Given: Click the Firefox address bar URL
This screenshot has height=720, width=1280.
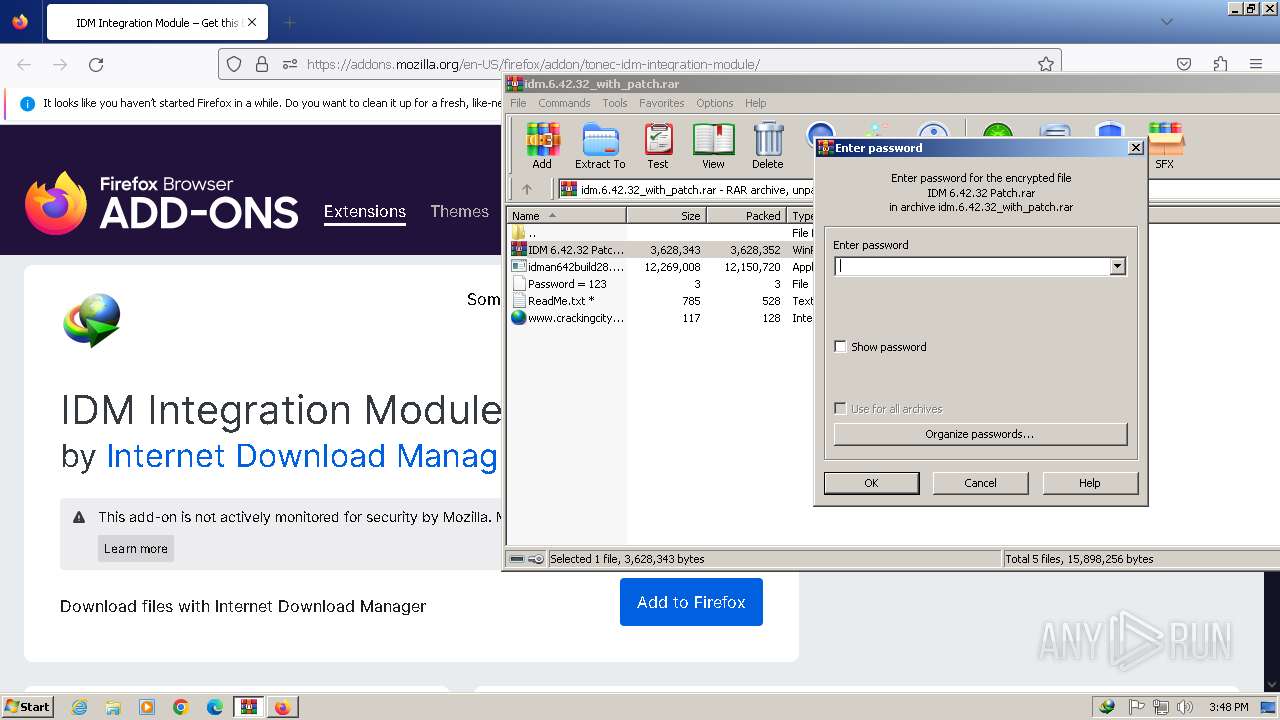Looking at the screenshot, I should coord(533,64).
